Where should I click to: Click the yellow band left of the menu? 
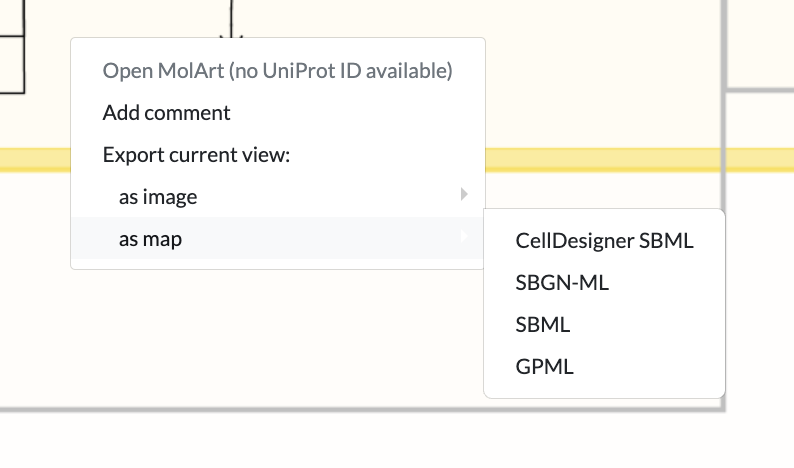click(35, 160)
